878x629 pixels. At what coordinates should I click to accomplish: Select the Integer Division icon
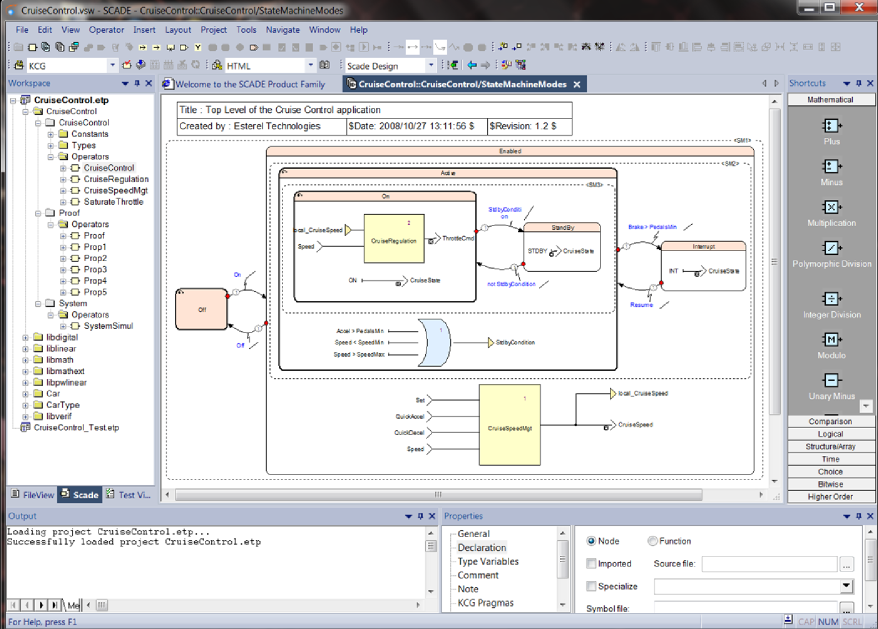[x=831, y=299]
